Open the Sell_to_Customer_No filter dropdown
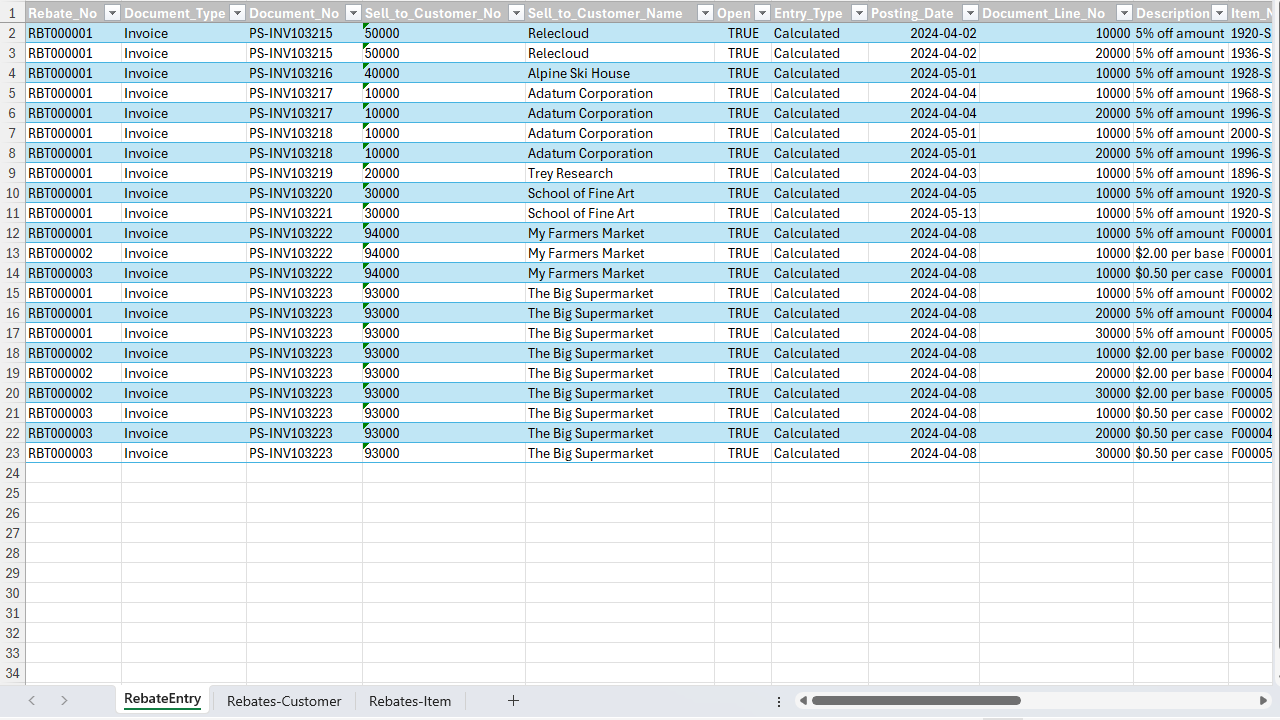The width and height of the screenshot is (1280, 720). pos(517,13)
